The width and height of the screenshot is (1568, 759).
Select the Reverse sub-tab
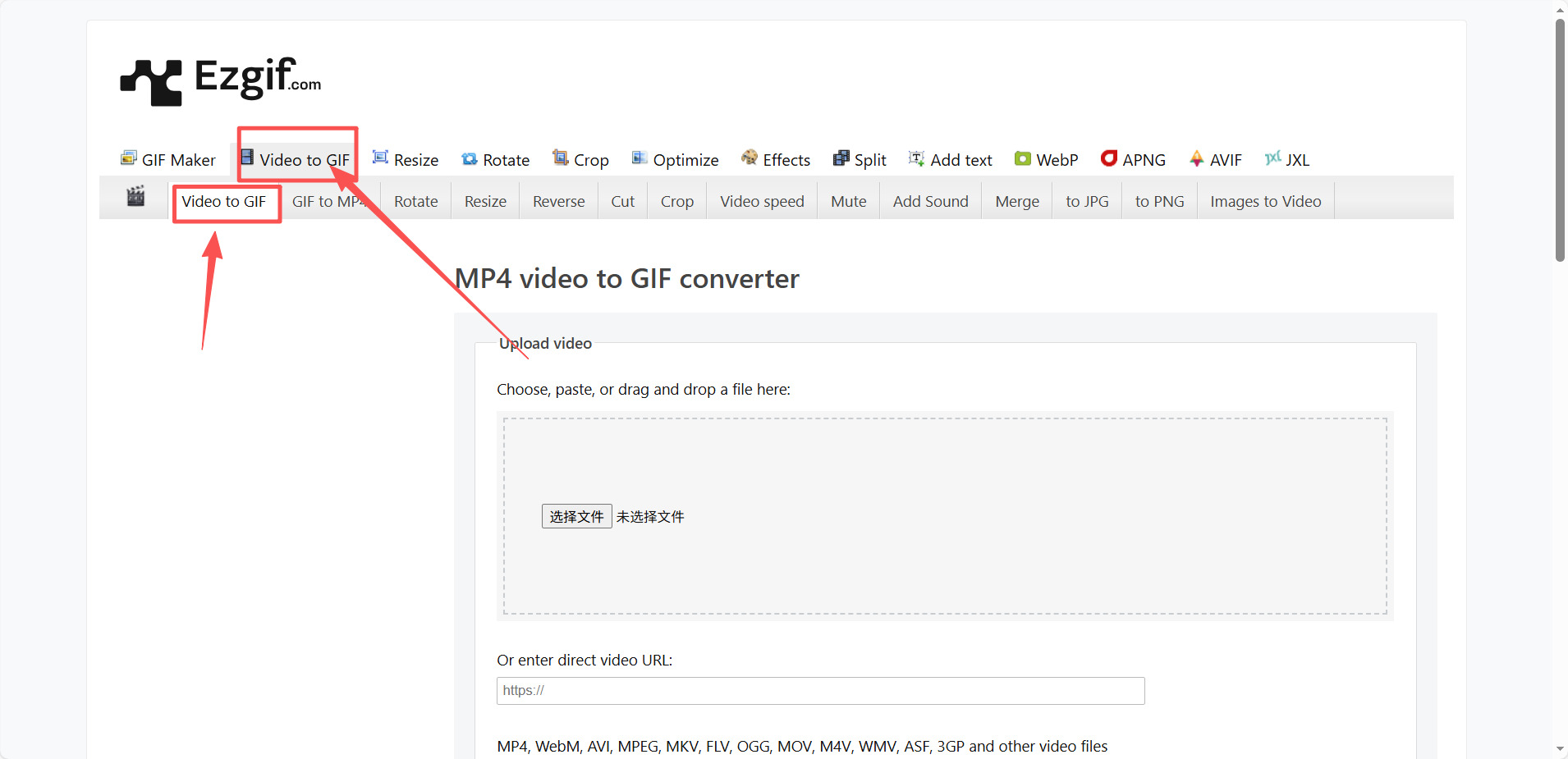point(559,202)
